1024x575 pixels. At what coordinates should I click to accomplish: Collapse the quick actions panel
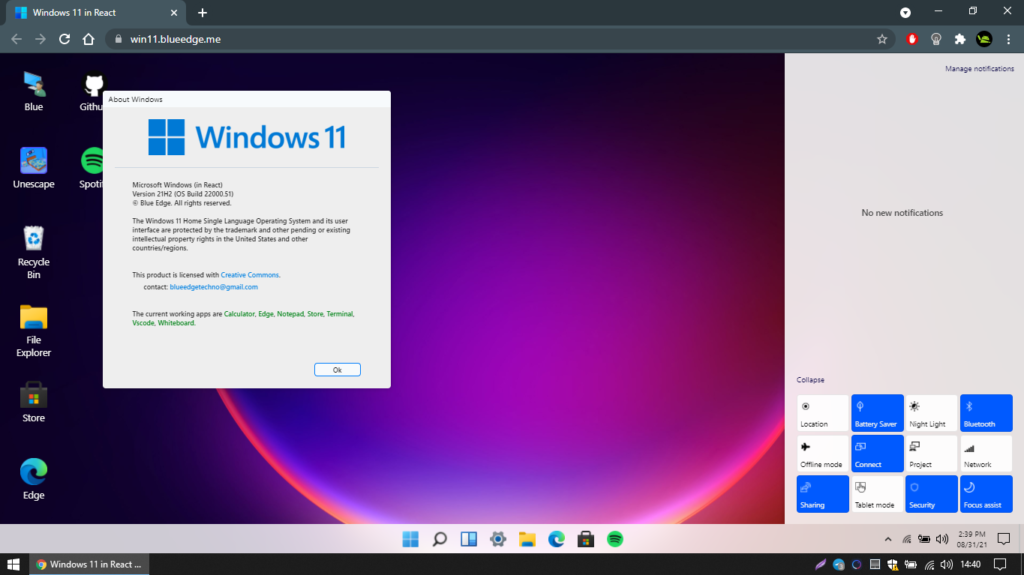(810, 380)
